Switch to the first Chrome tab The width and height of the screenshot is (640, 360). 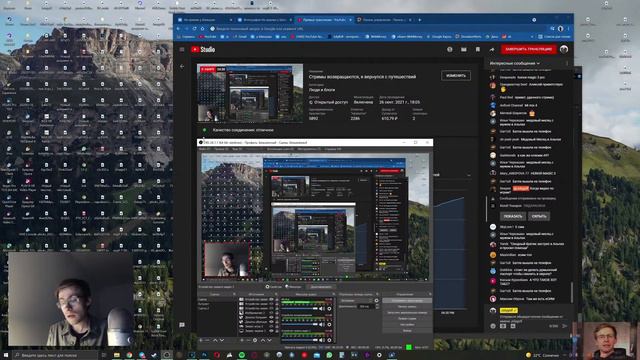coord(205,20)
